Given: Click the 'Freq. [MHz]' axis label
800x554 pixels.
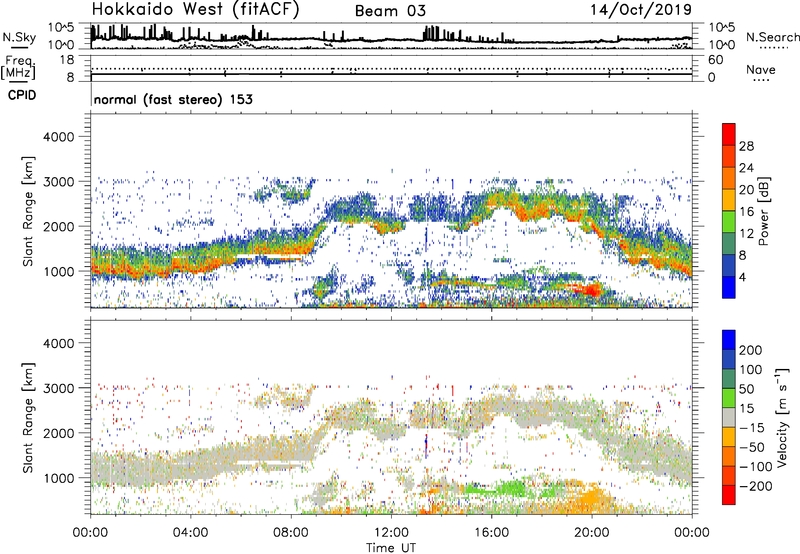Looking at the screenshot, I should [x=18, y=67].
